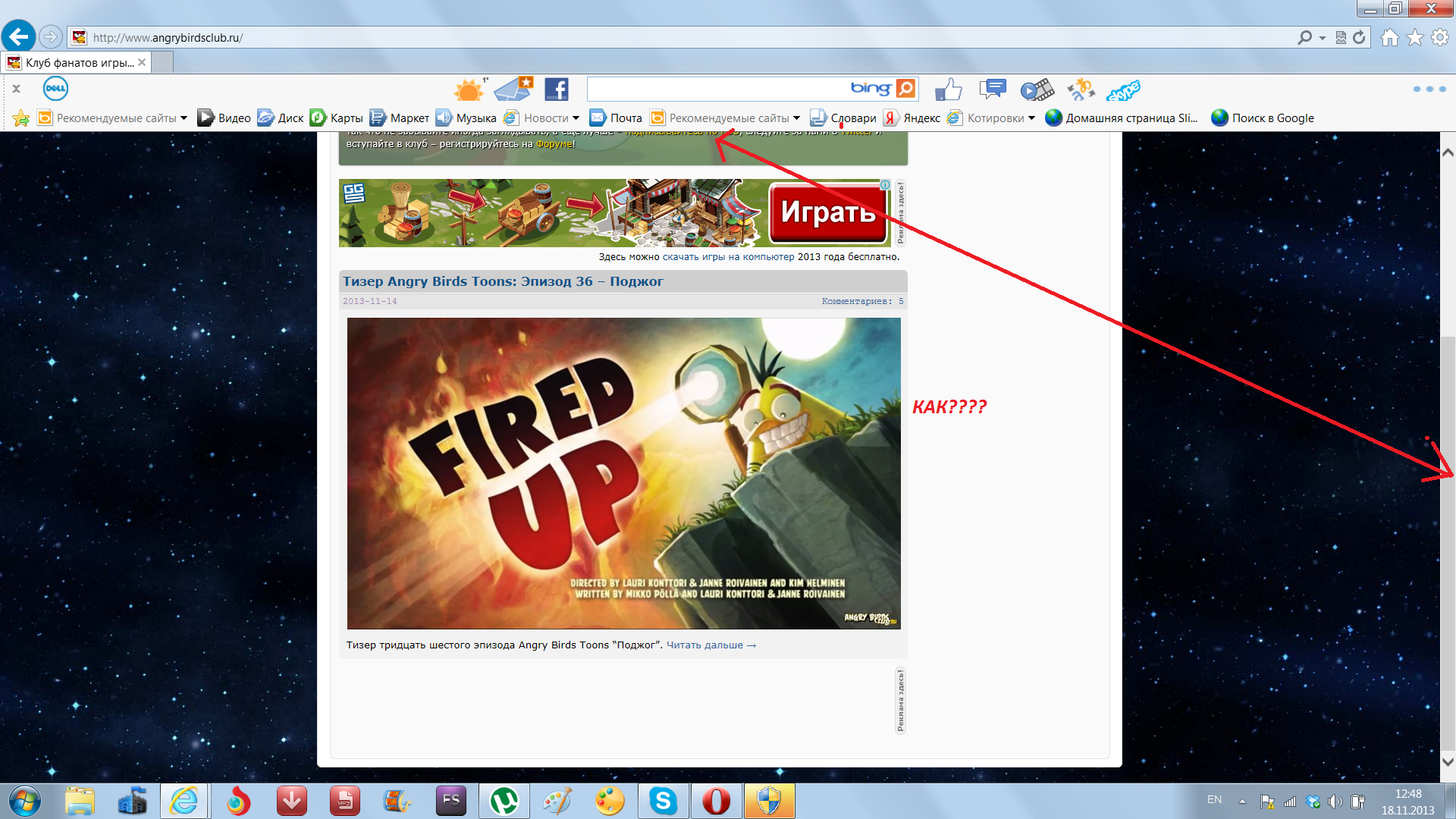Screen dimensions: 1456x819
Task: Close the Клуб фанатов игры tab
Action: [142, 62]
